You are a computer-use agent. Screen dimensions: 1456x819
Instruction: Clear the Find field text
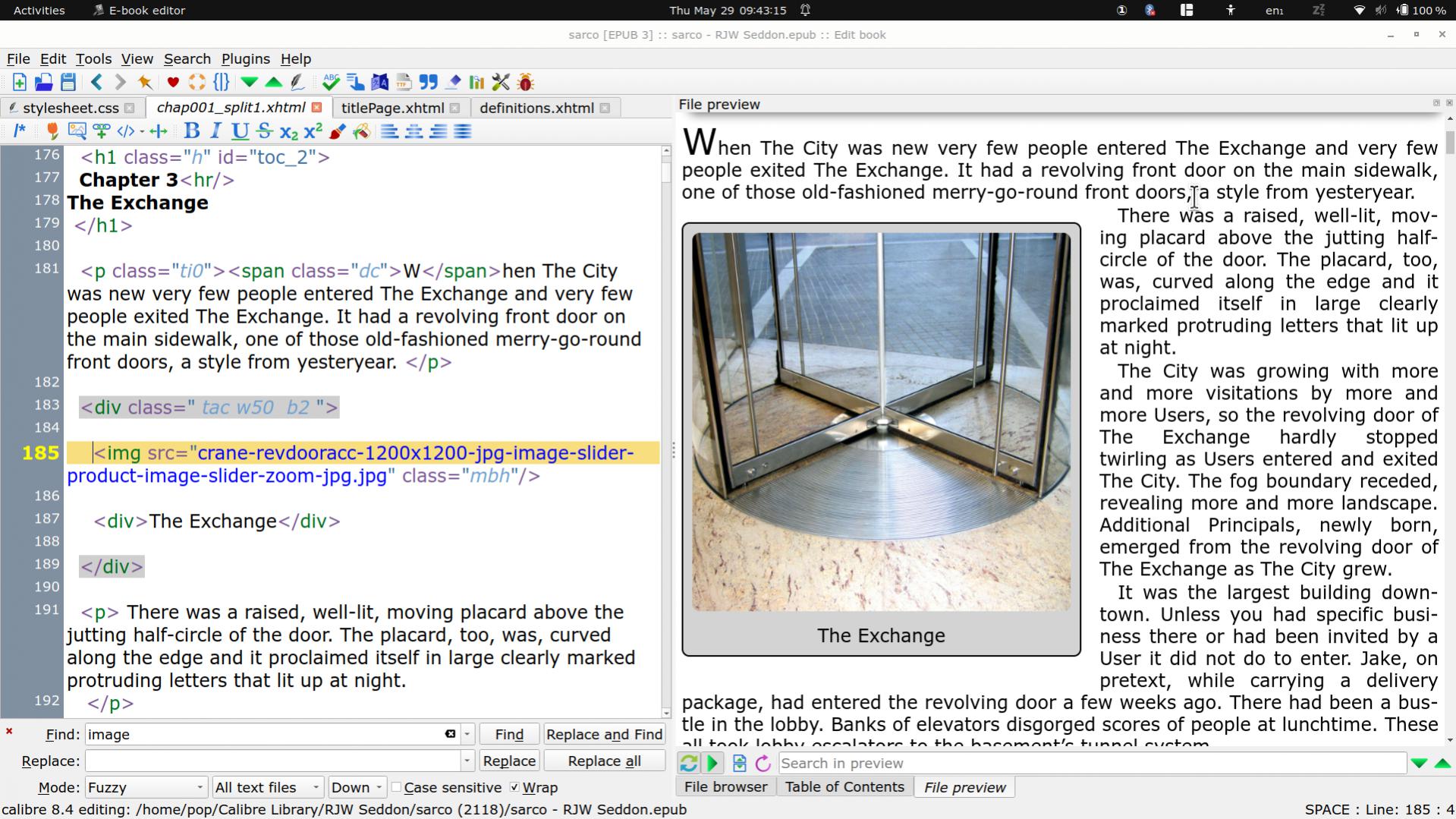point(450,735)
